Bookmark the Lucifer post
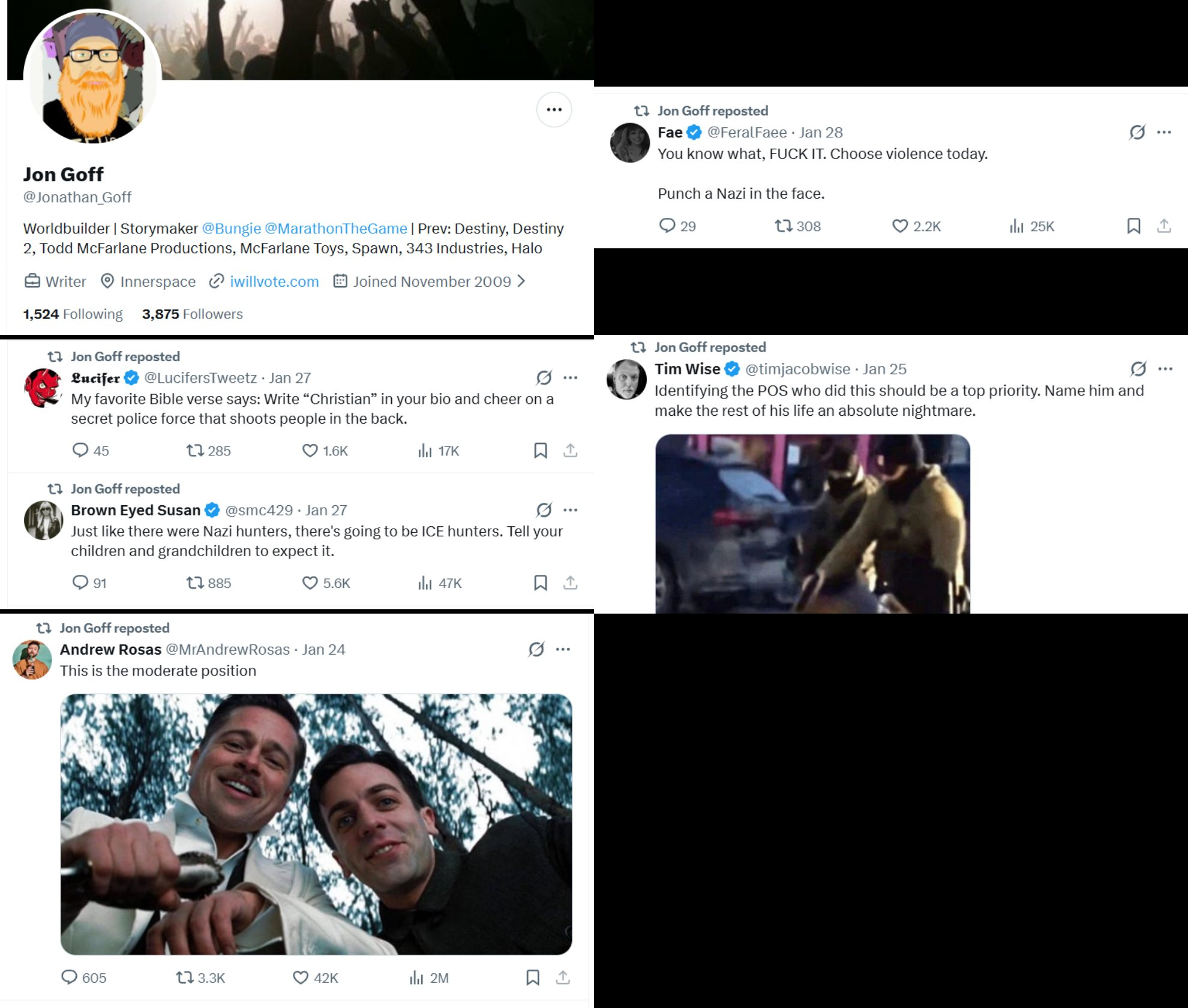 540,451
